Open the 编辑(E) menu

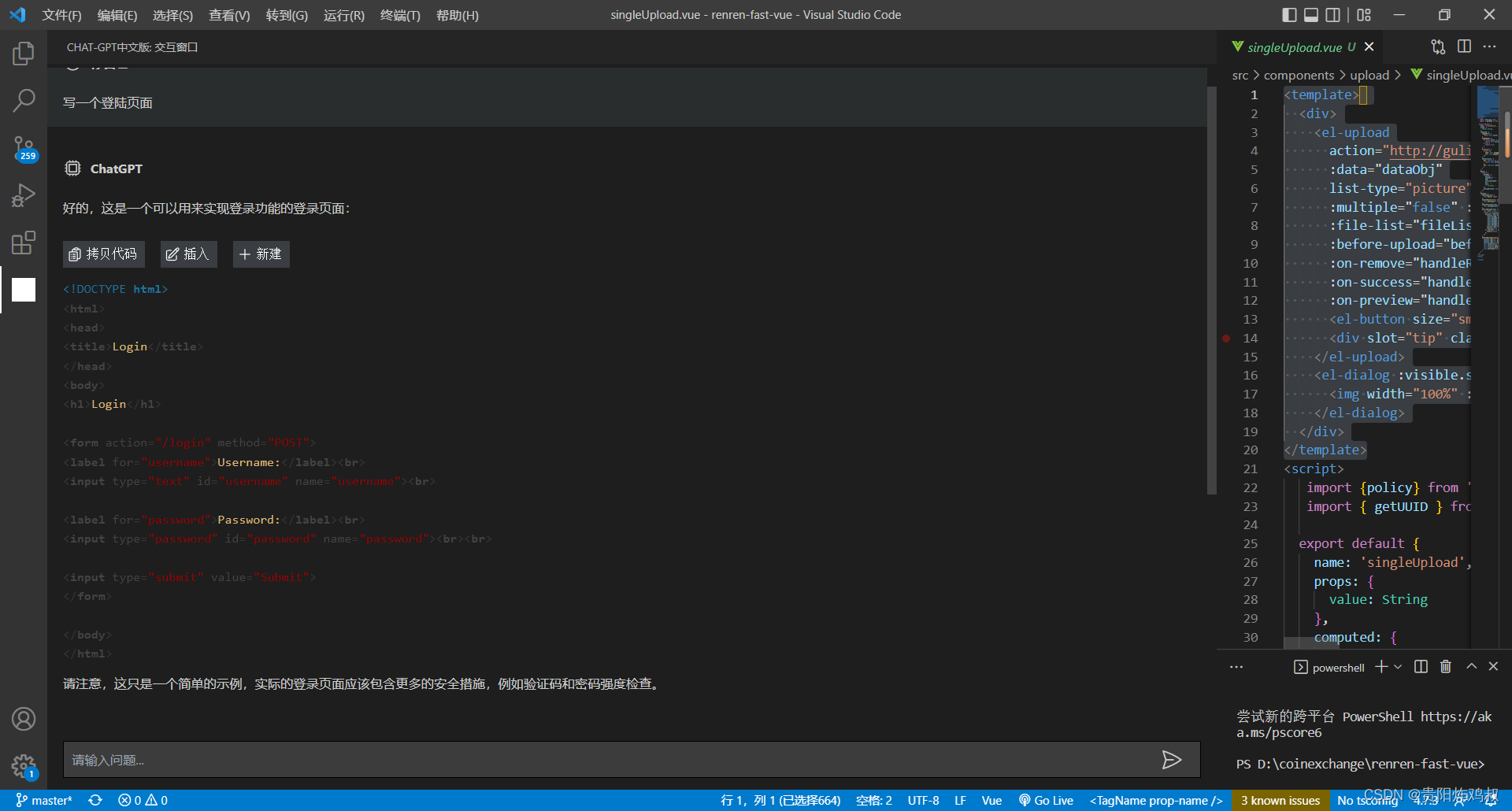pyautogui.click(x=117, y=15)
